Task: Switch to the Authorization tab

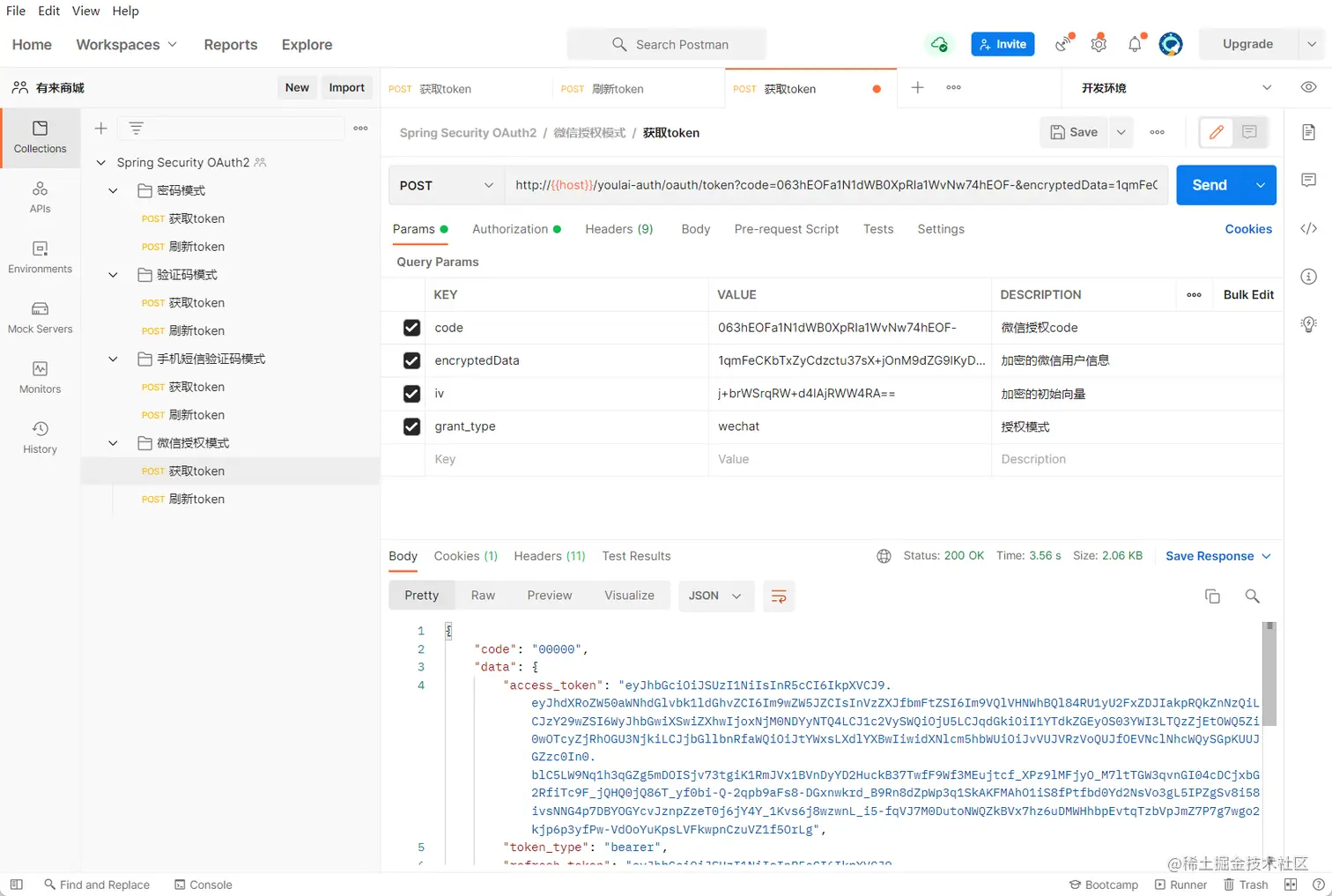Action: [516, 229]
